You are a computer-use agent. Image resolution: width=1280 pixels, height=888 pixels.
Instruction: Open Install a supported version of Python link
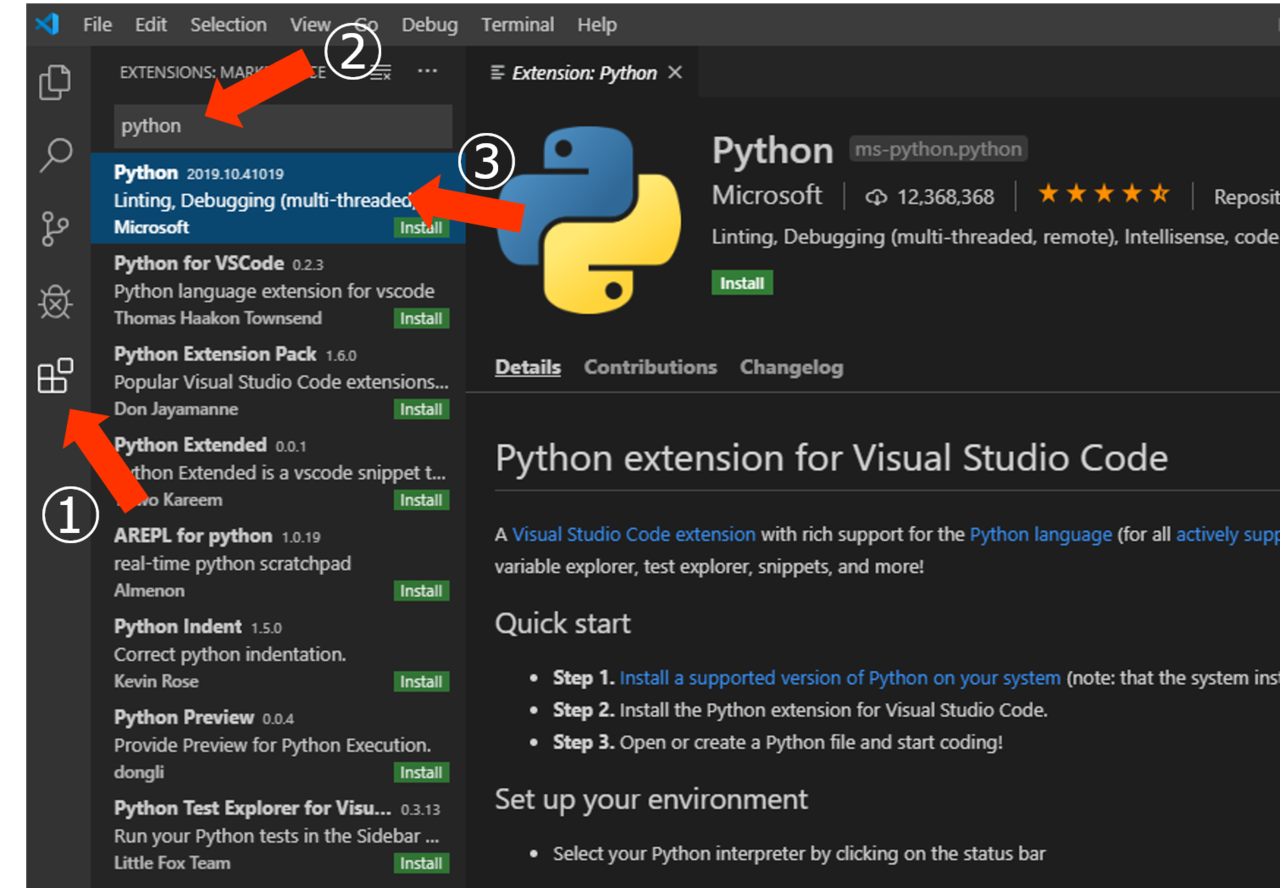pyautogui.click(x=840, y=678)
